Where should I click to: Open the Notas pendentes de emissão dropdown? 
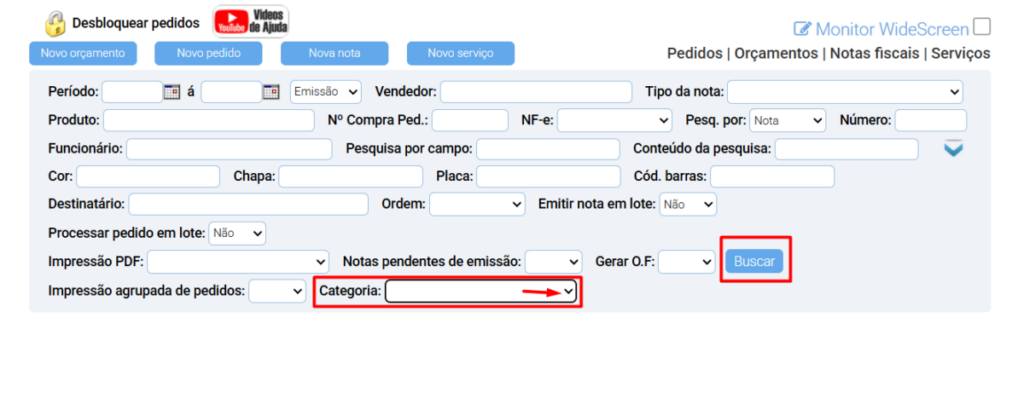(553, 262)
